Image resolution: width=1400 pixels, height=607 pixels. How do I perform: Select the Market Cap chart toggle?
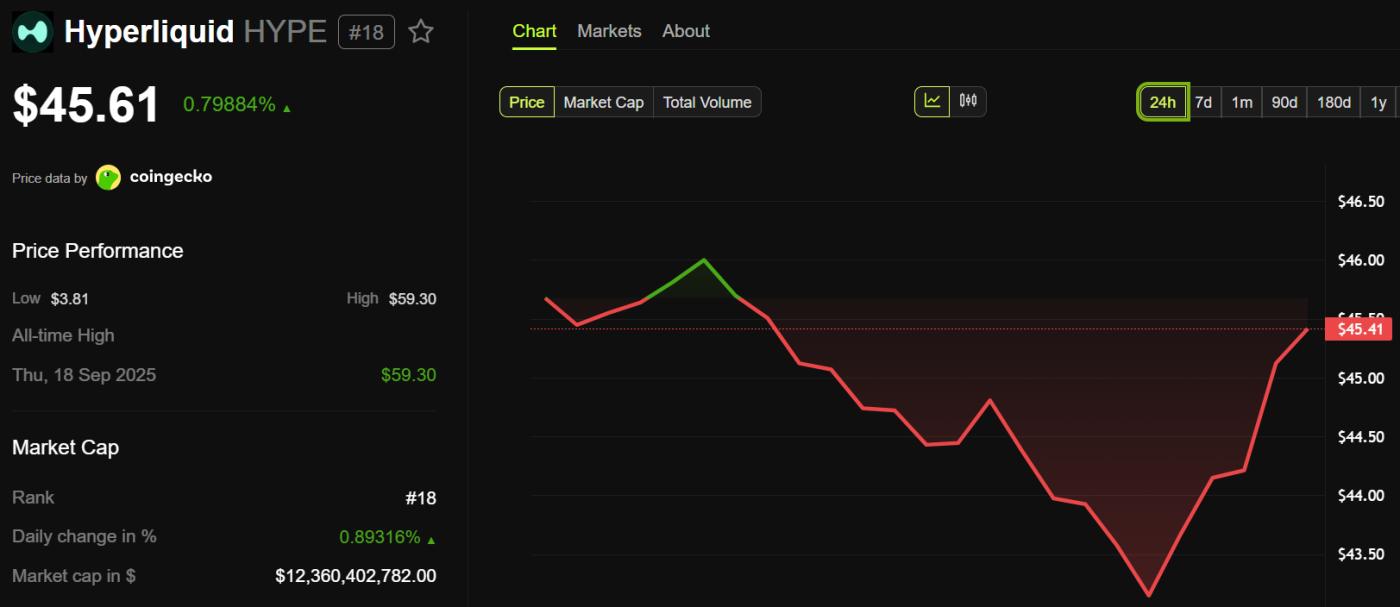[x=603, y=102]
